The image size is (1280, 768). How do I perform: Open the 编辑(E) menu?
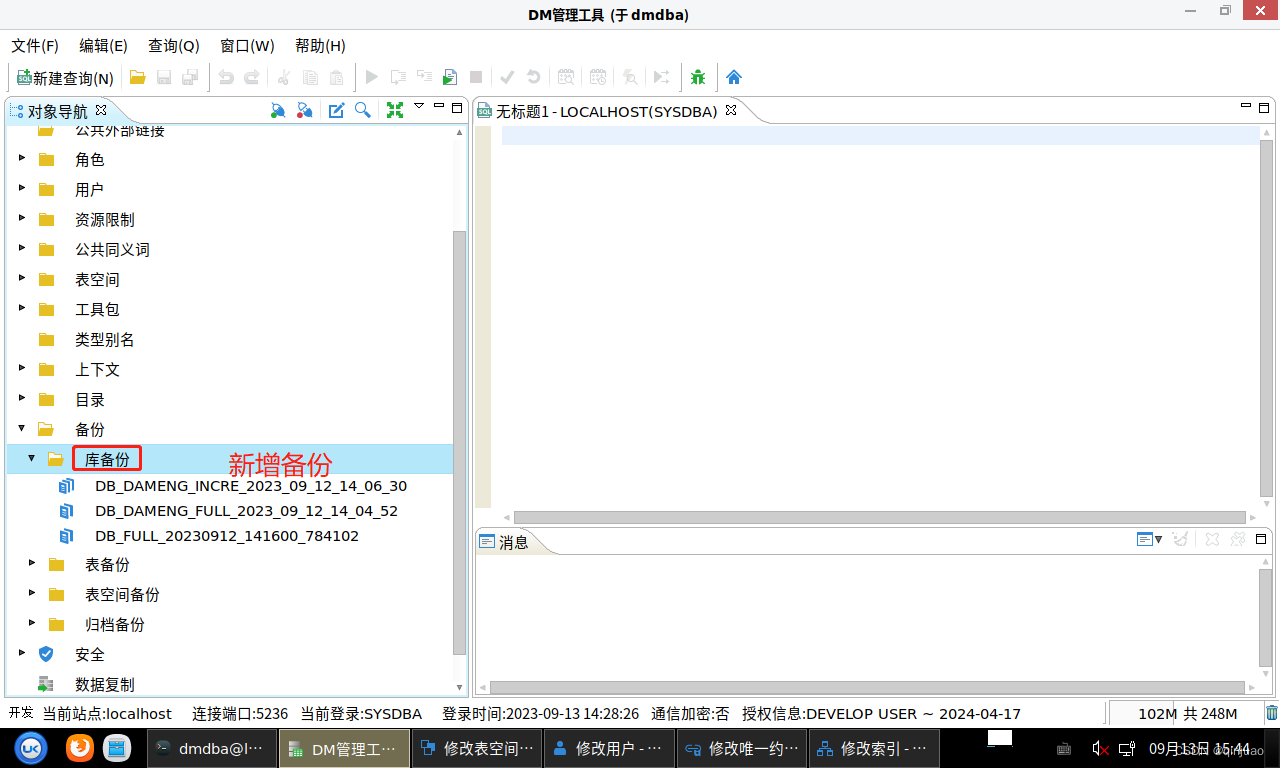(x=103, y=46)
